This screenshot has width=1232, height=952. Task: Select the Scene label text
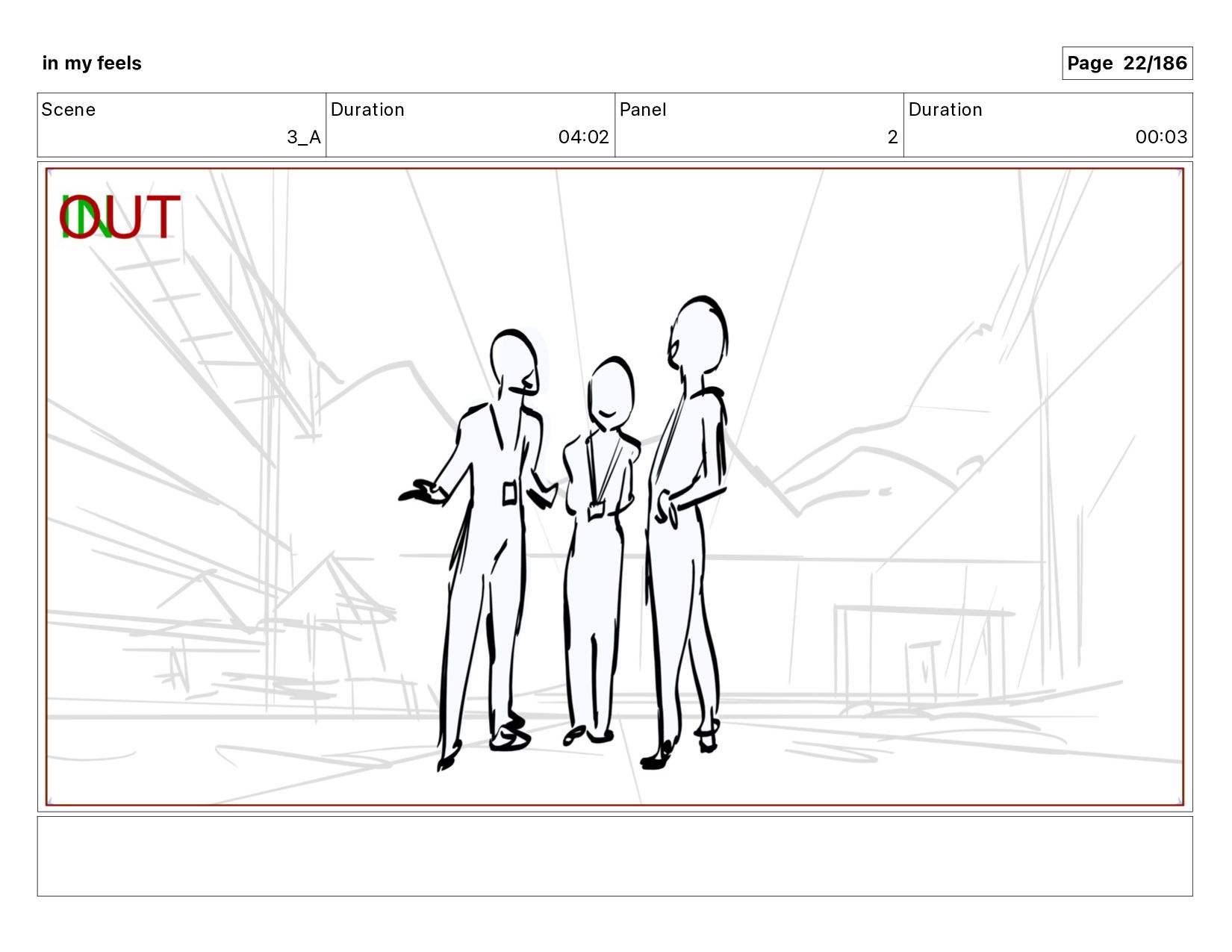click(69, 110)
